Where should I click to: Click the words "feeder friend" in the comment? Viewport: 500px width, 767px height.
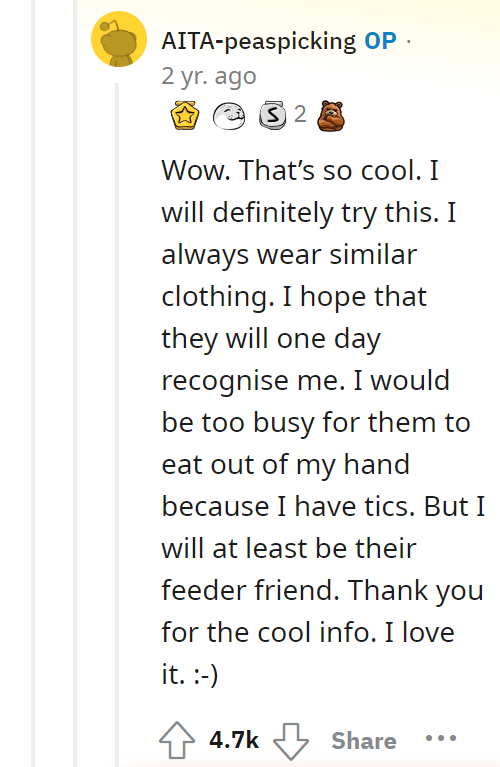(x=250, y=590)
